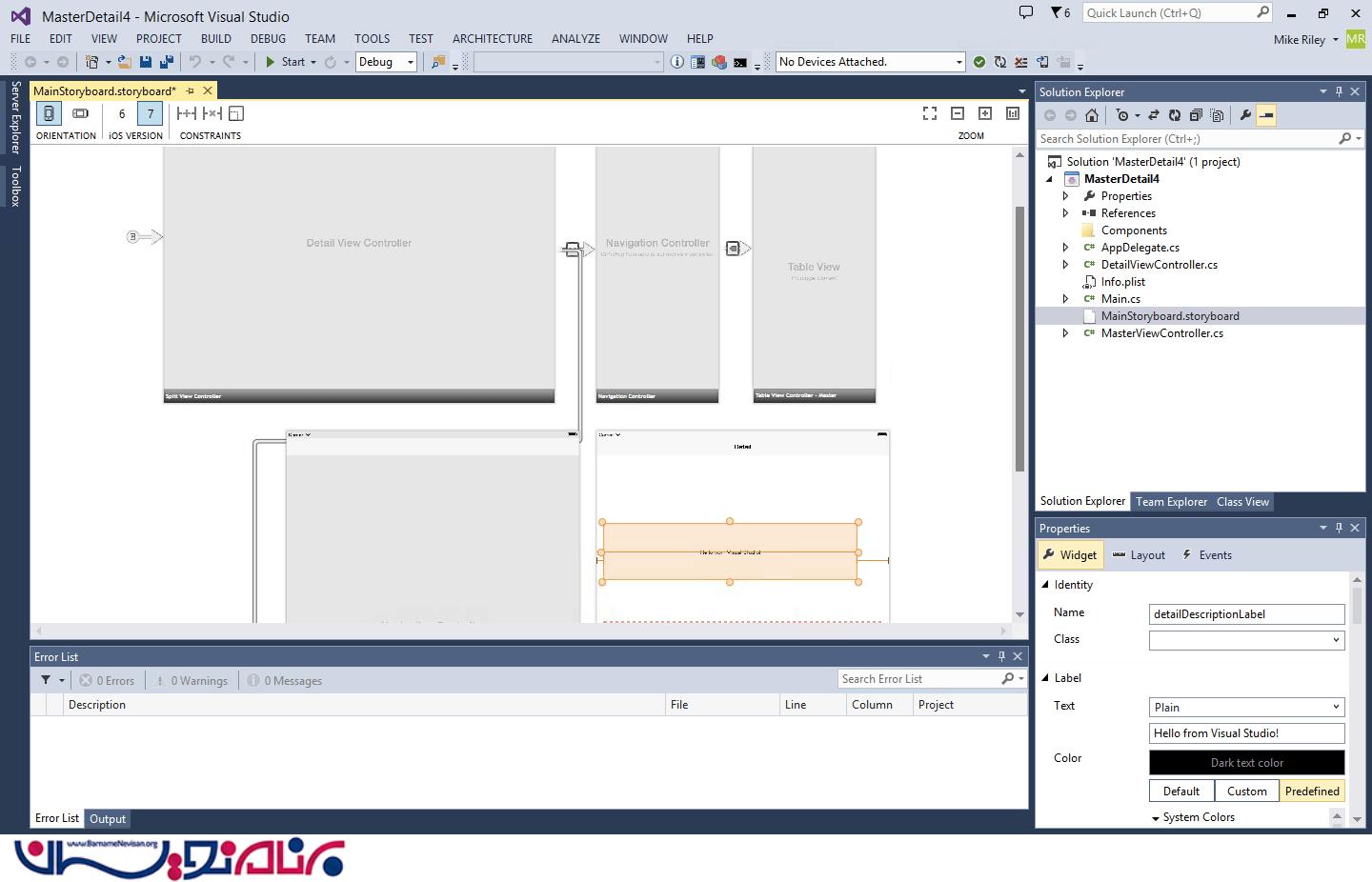The width and height of the screenshot is (1372, 882).
Task: Click the New Project toolbar icon
Action: pos(92,62)
